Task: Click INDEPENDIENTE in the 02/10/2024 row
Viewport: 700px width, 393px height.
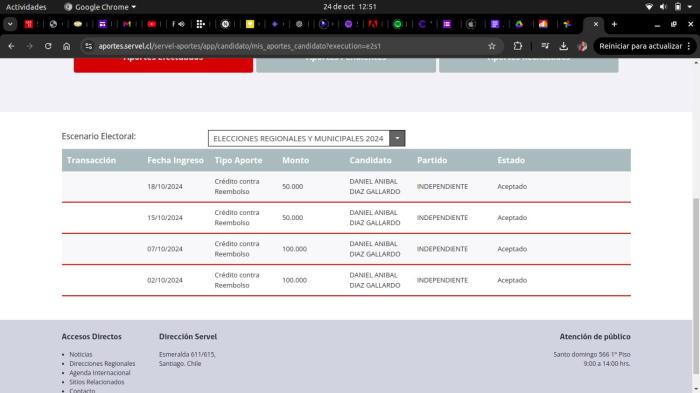Action: (442, 280)
